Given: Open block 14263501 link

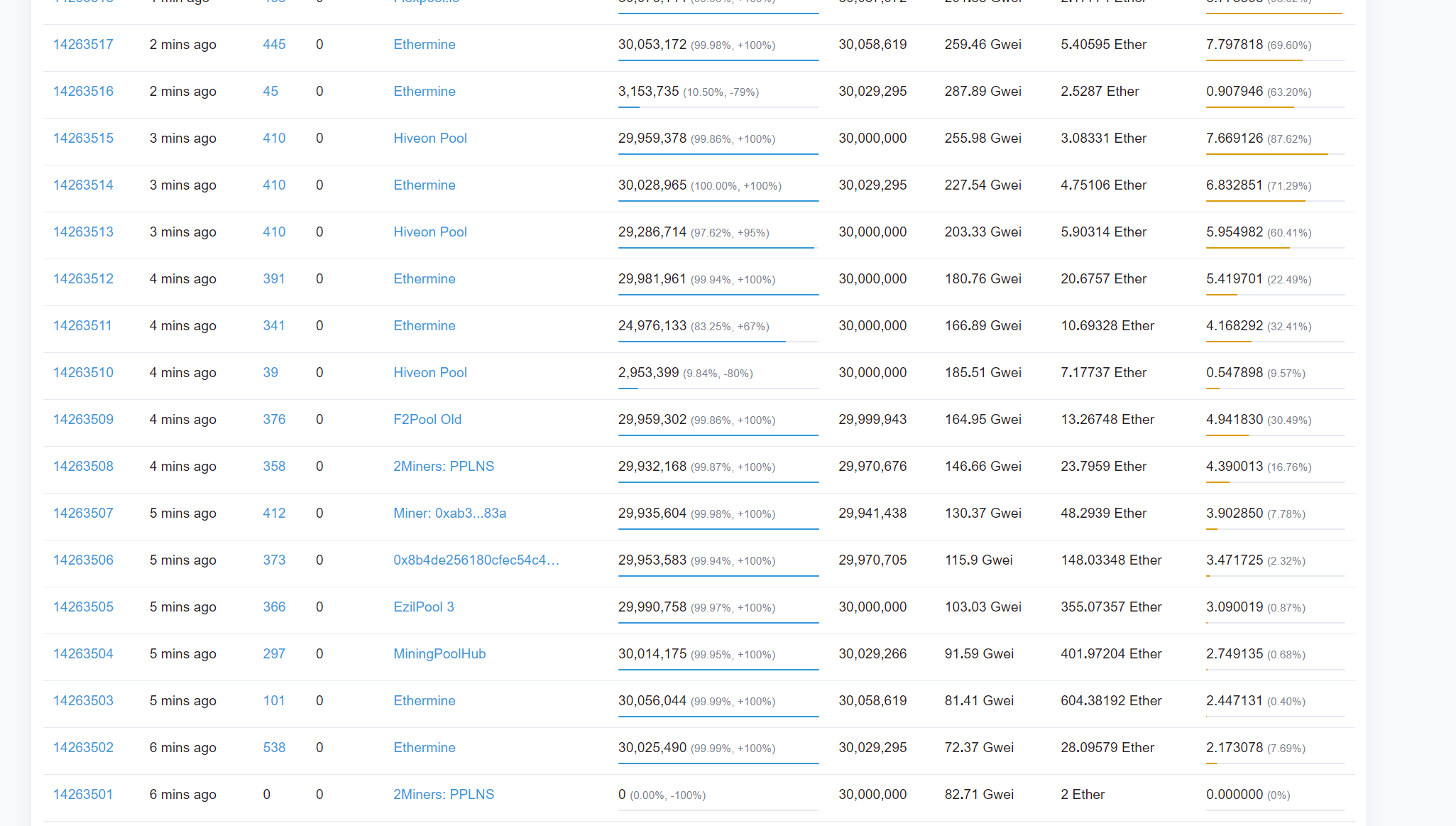Looking at the screenshot, I should 83,795.
